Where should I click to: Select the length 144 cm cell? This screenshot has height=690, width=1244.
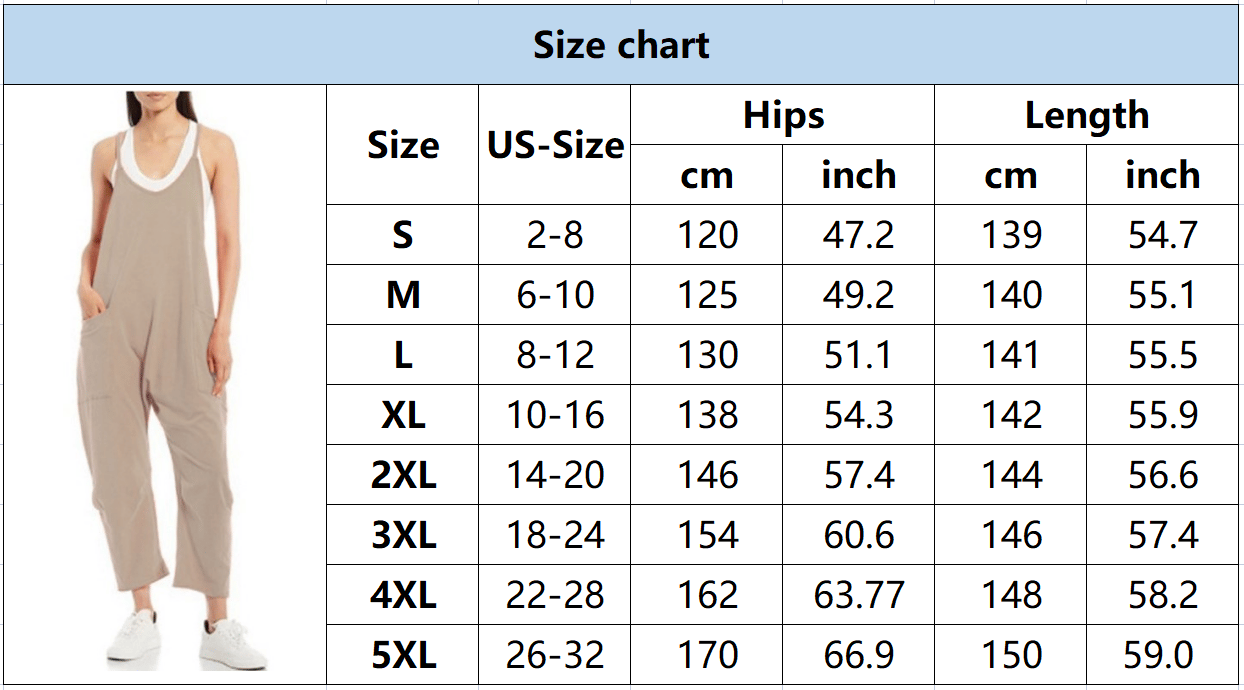[x=1011, y=475]
